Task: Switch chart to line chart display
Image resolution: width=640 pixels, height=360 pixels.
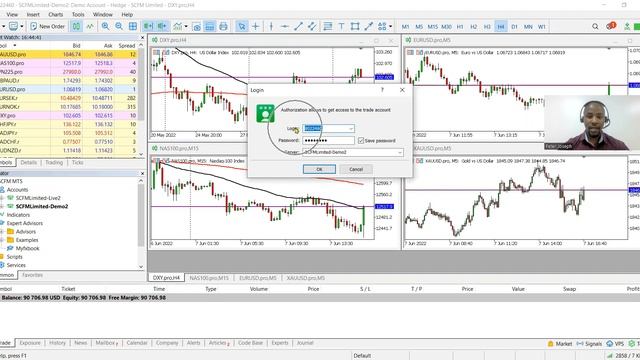Action: 90,26
